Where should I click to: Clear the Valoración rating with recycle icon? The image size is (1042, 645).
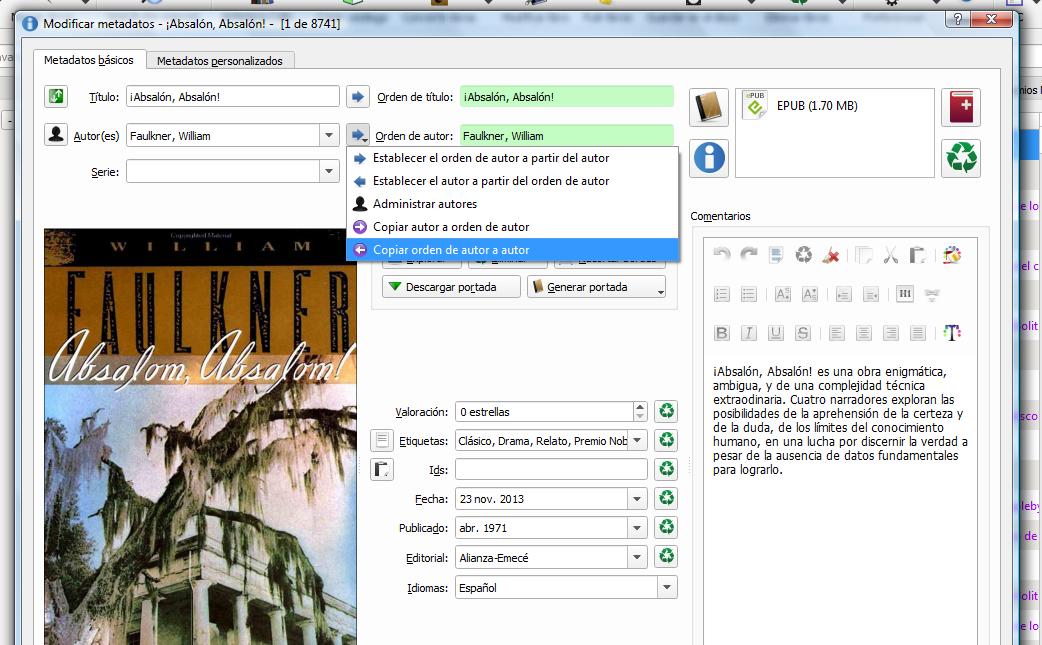(666, 411)
